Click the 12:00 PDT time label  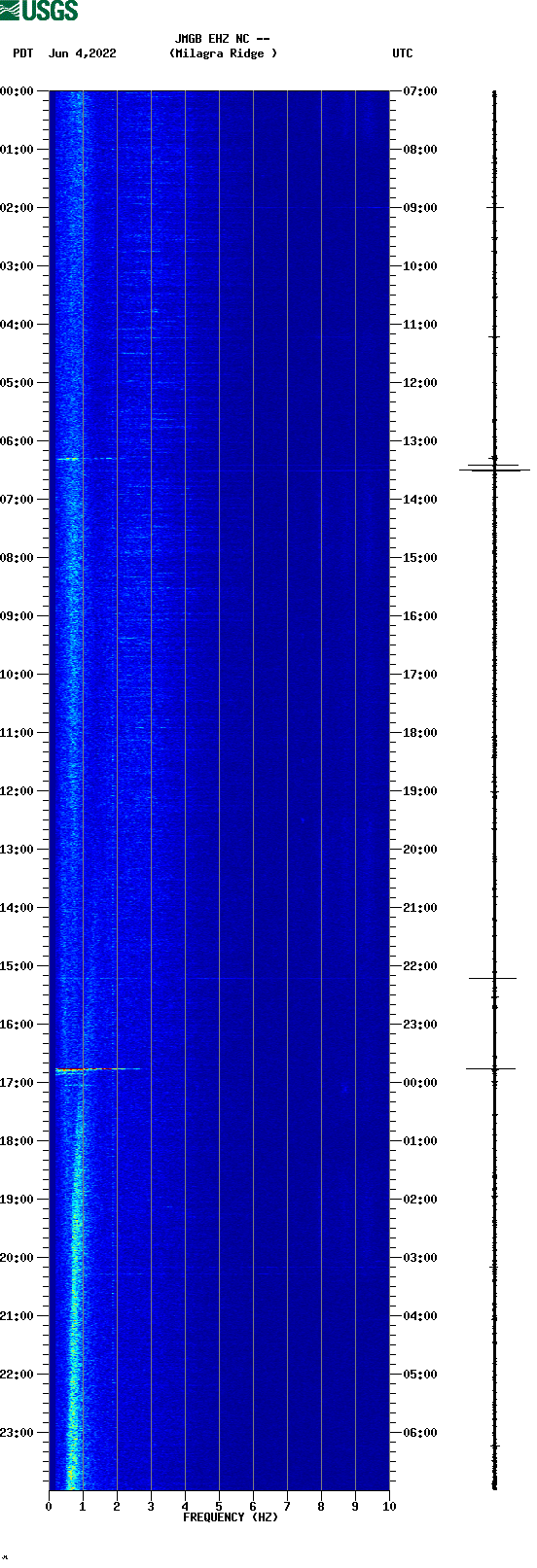click(x=18, y=791)
